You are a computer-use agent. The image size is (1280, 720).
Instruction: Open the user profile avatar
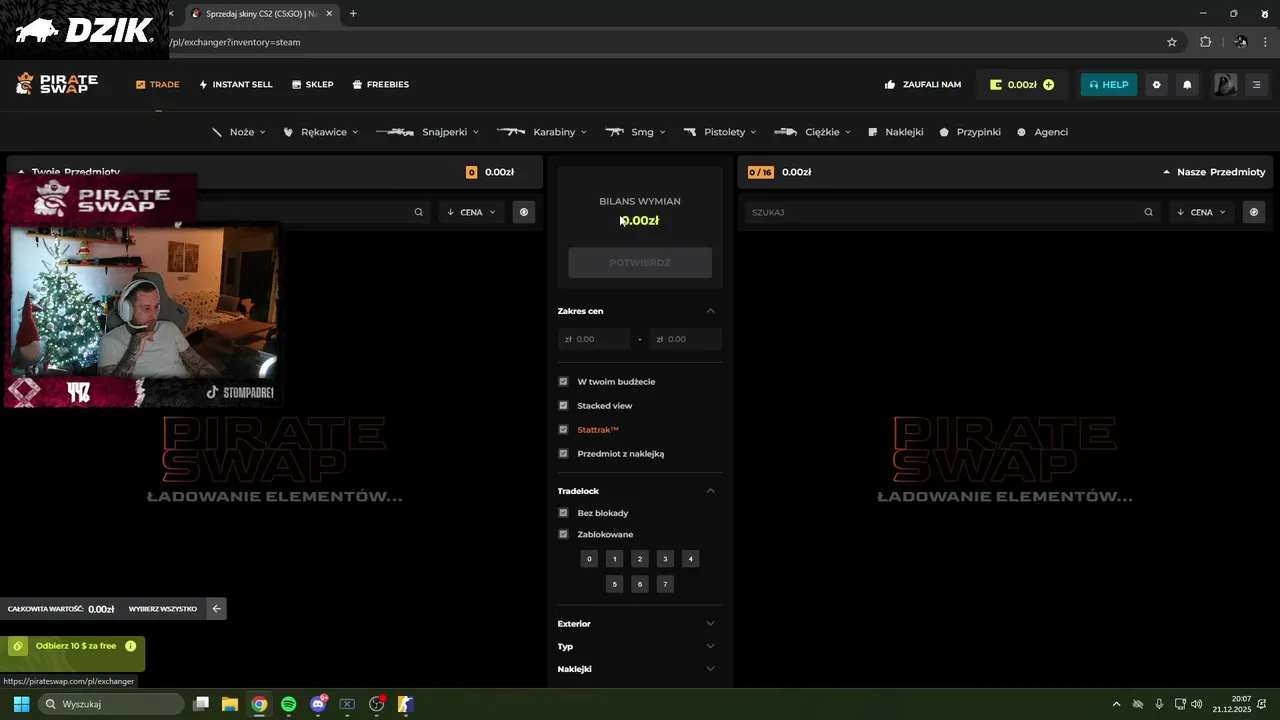pos(1226,85)
